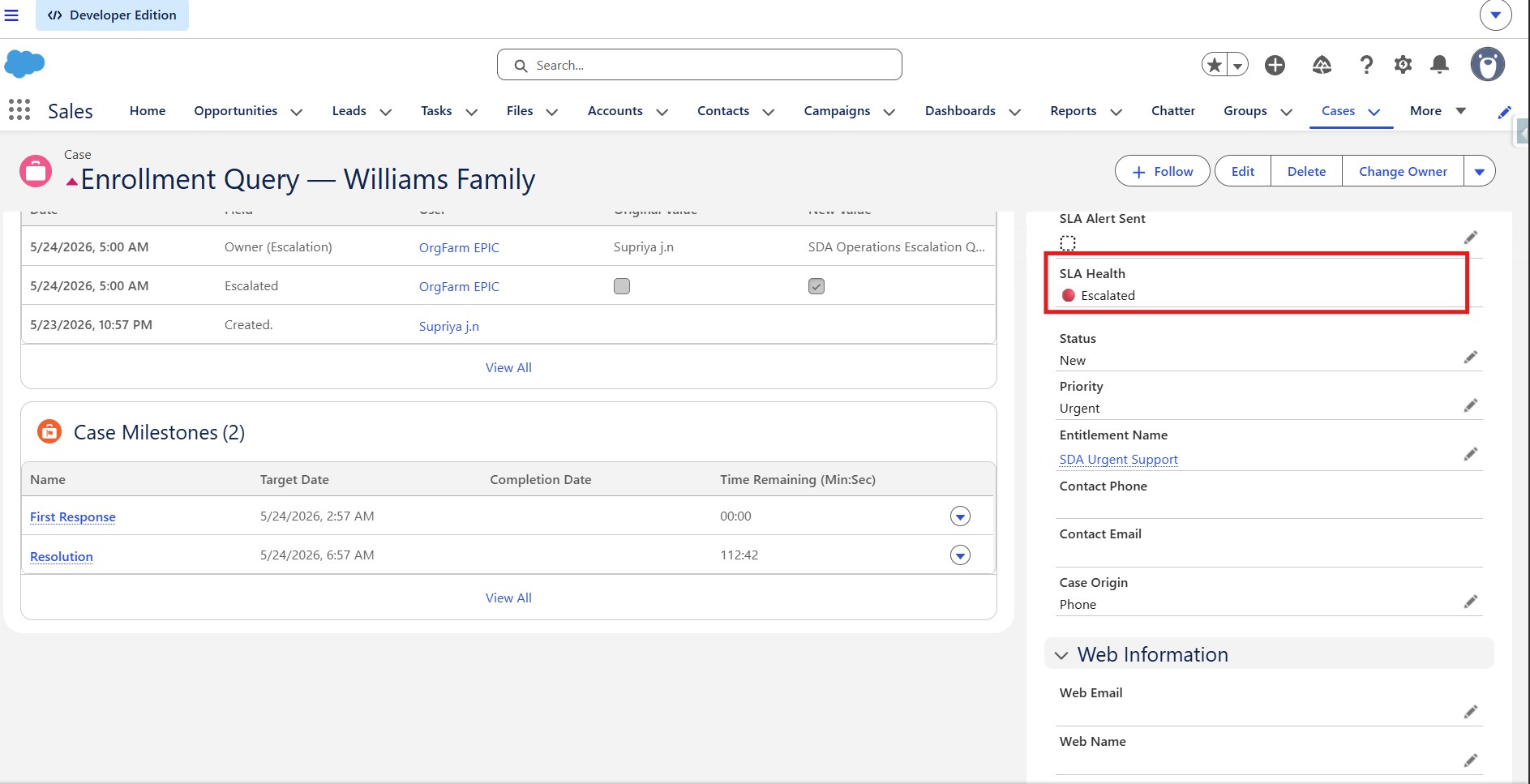
Task: Open the Contacts tab
Action: [723, 111]
